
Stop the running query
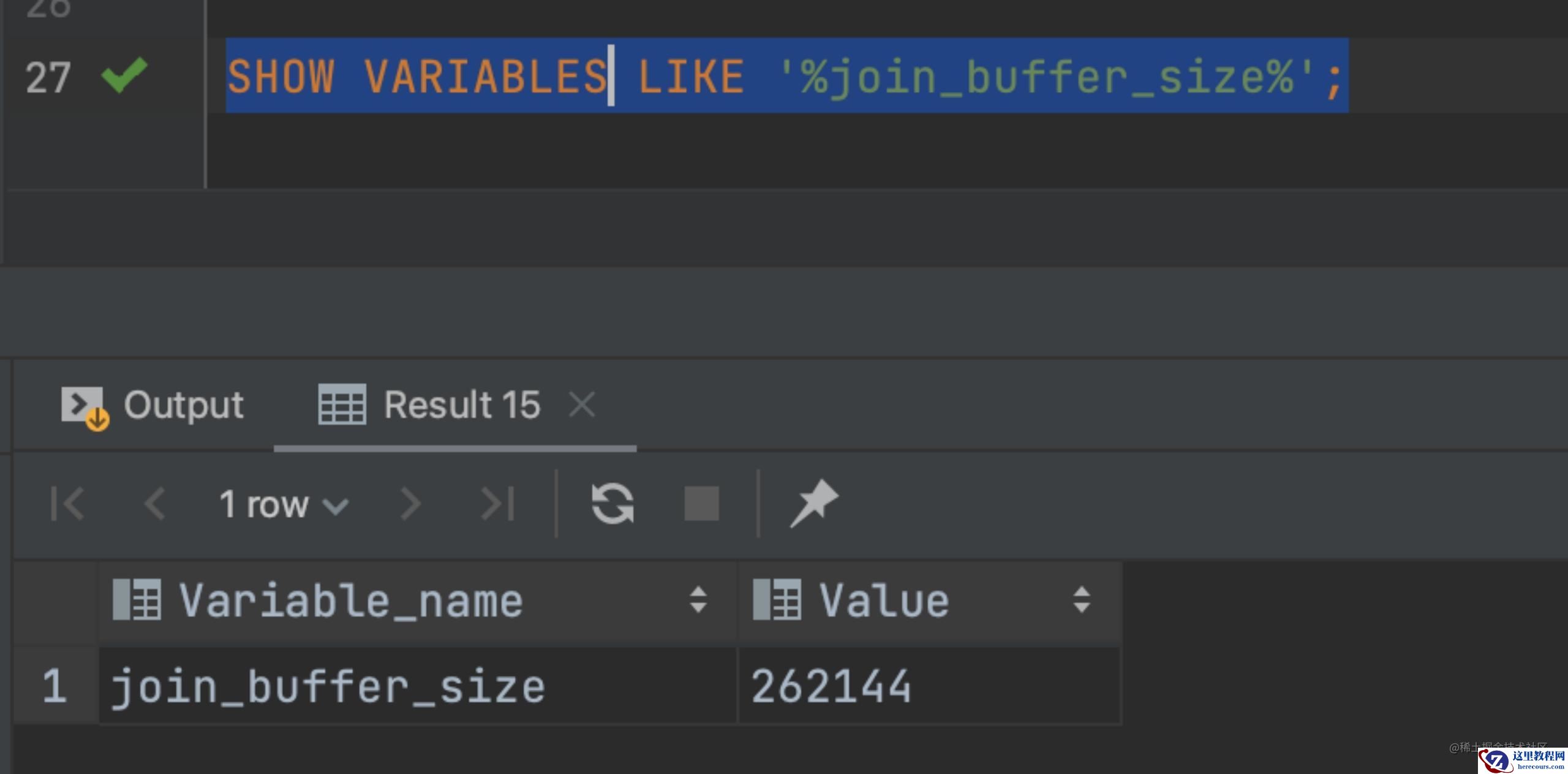coord(701,504)
